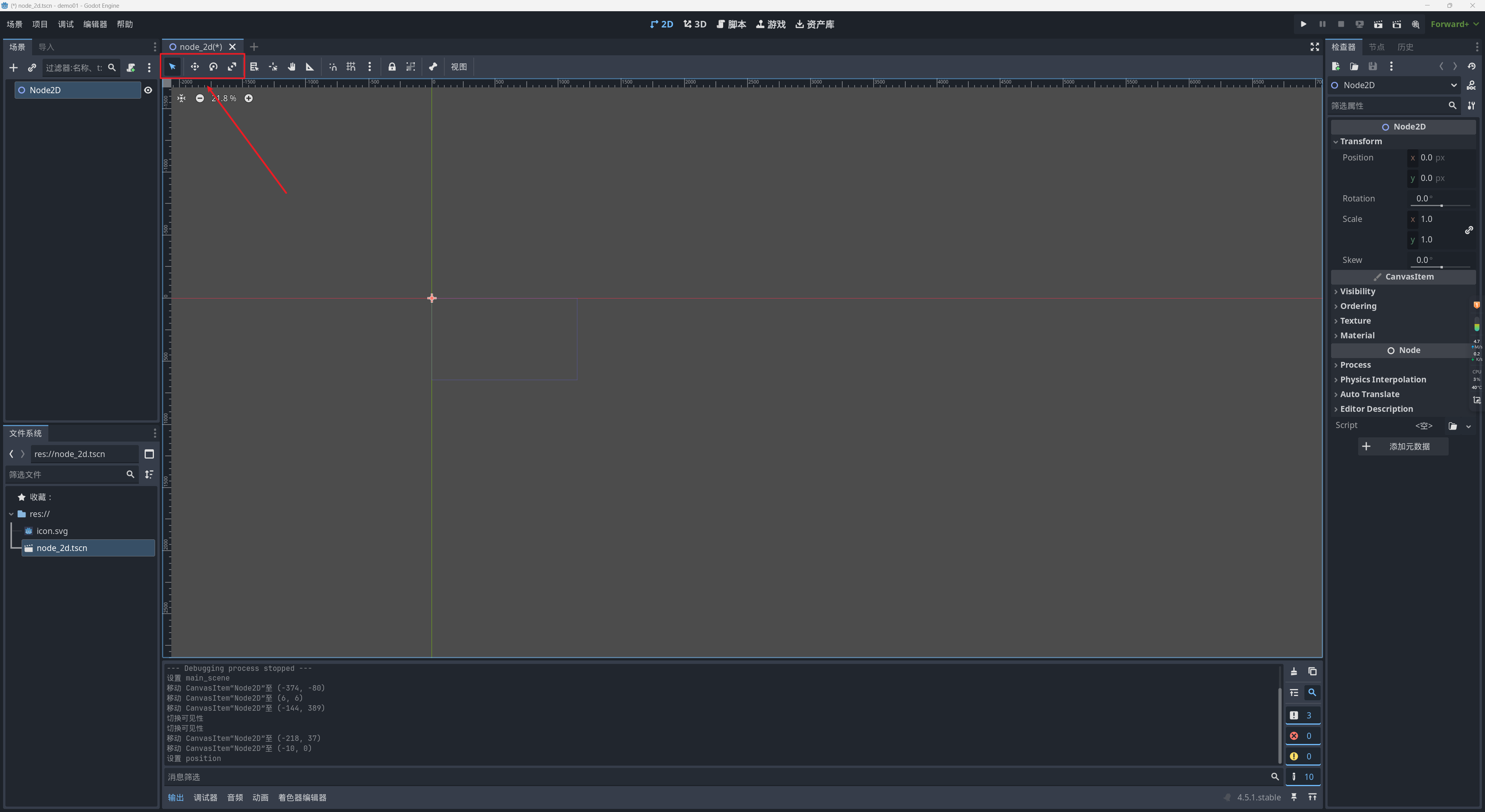This screenshot has width=1485, height=812.
Task: Collapse the Transform section
Action: pos(1360,142)
